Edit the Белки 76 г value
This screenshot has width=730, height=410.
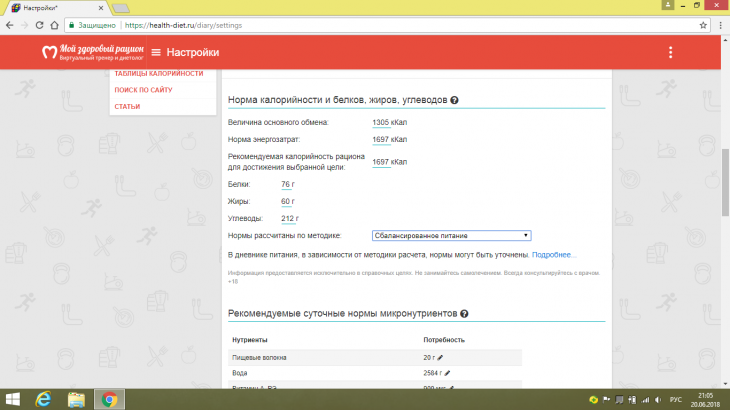[286, 185]
